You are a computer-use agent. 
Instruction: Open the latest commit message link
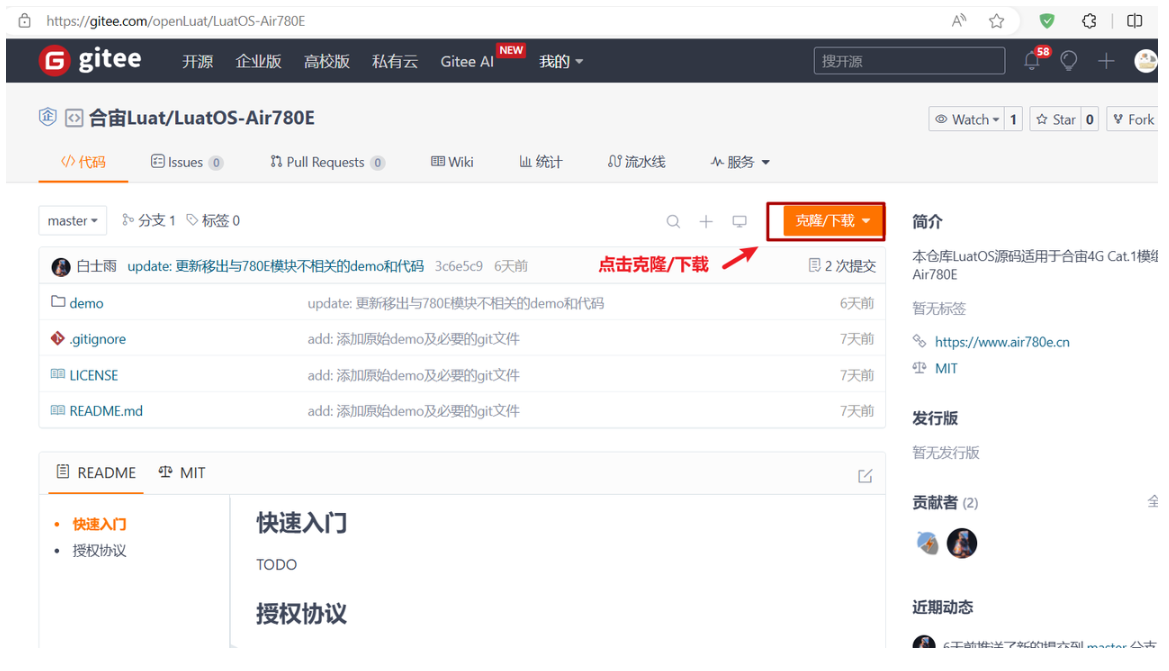pos(276,266)
